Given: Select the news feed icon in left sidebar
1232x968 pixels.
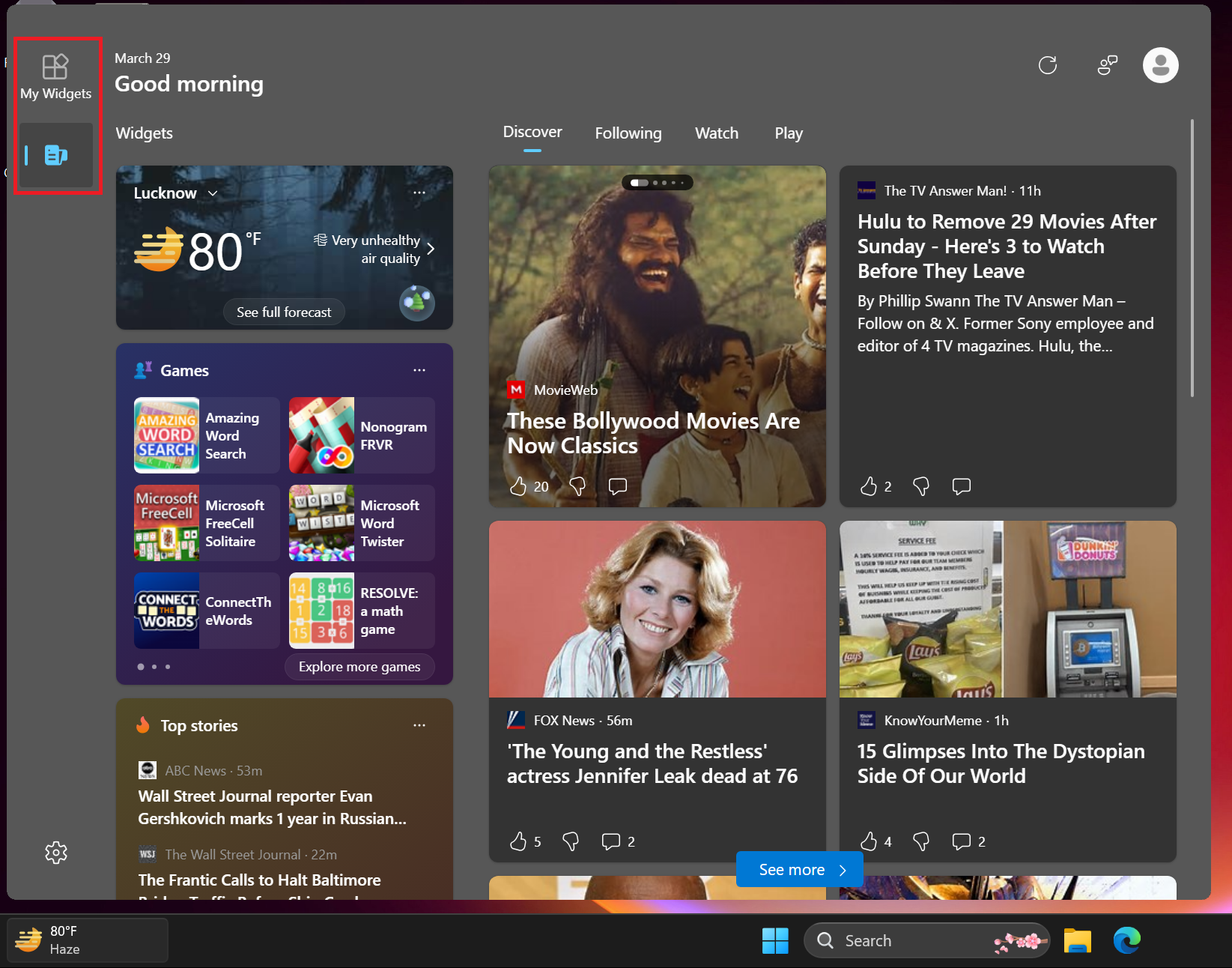Looking at the screenshot, I should point(55,155).
